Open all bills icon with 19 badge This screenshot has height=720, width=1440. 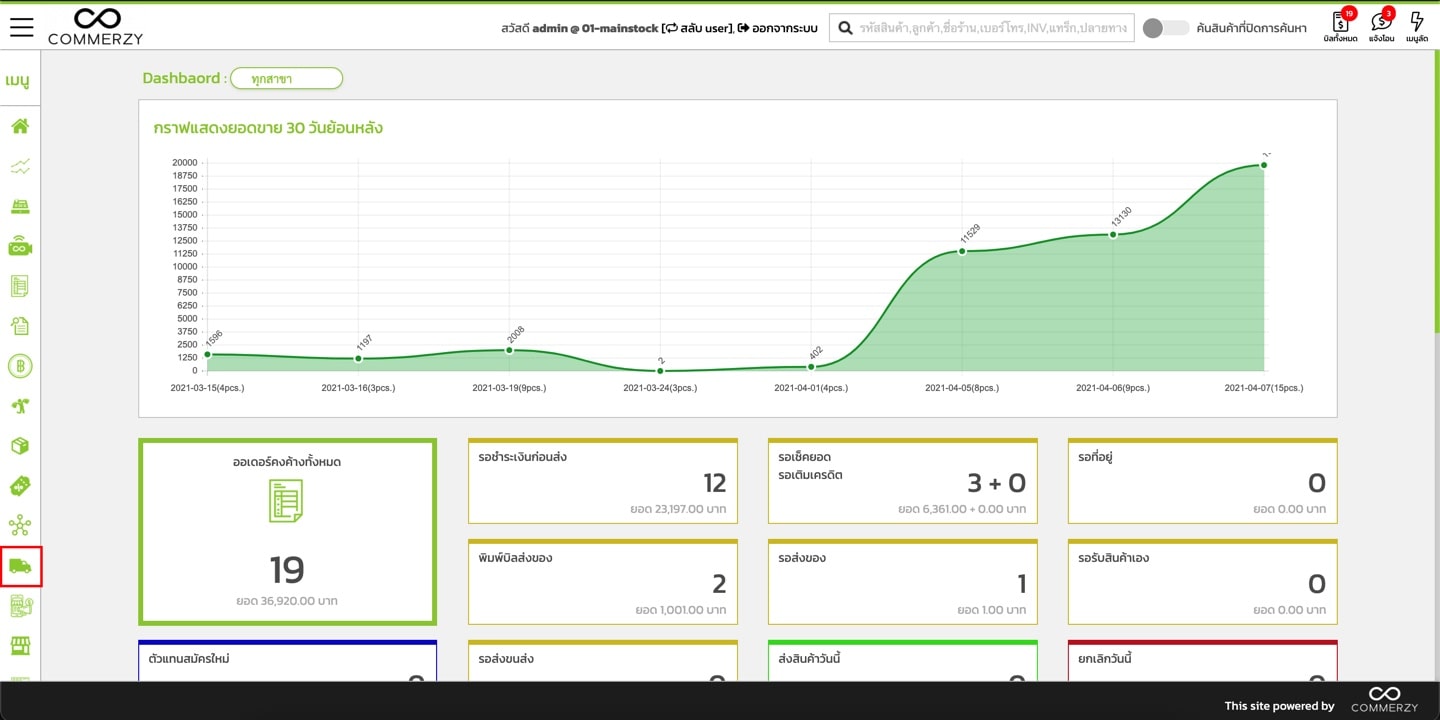tap(1340, 26)
